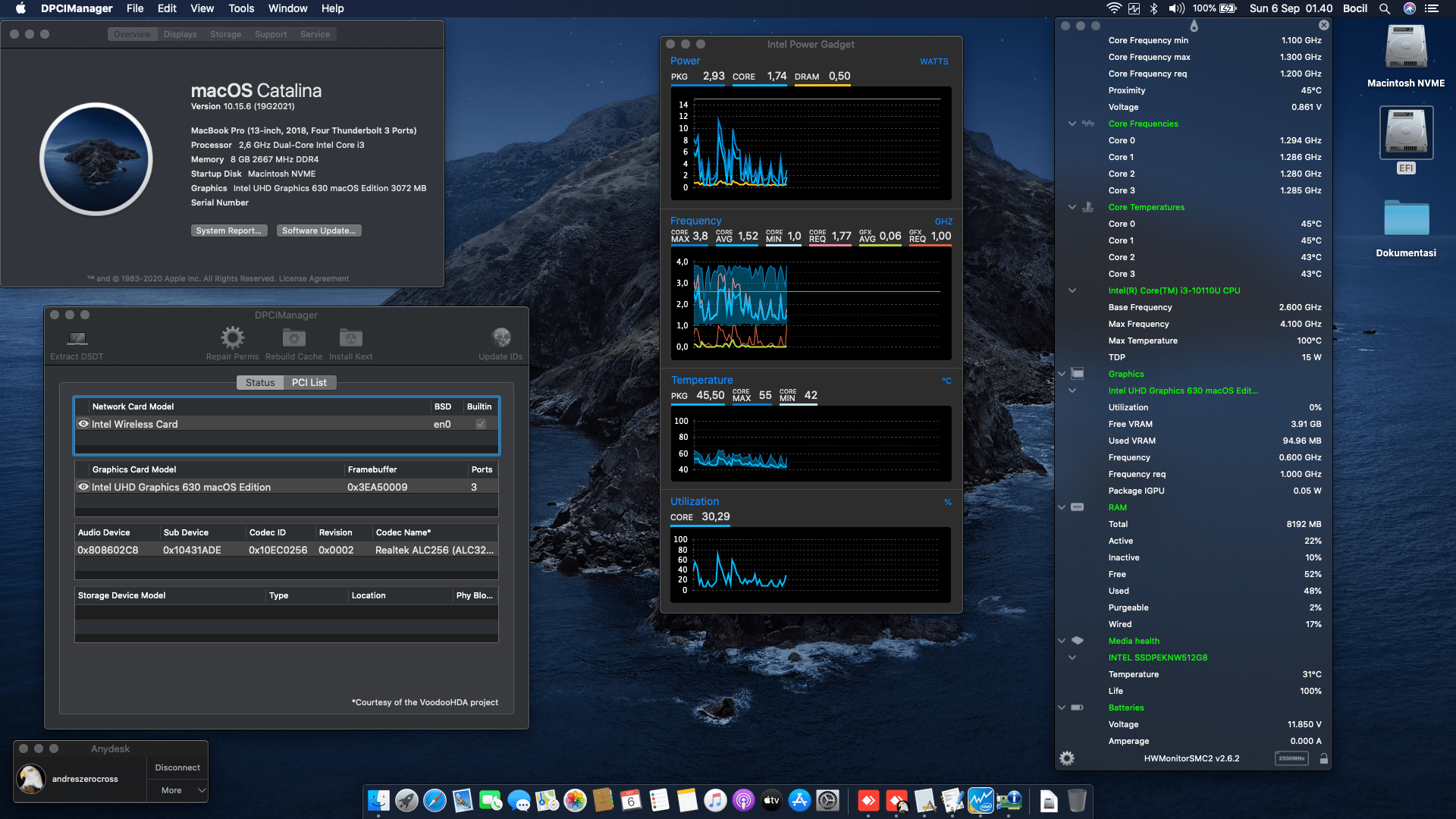
Task: Collapse Intel UHD Graphics 630 subgroup
Action: pyautogui.click(x=1072, y=391)
